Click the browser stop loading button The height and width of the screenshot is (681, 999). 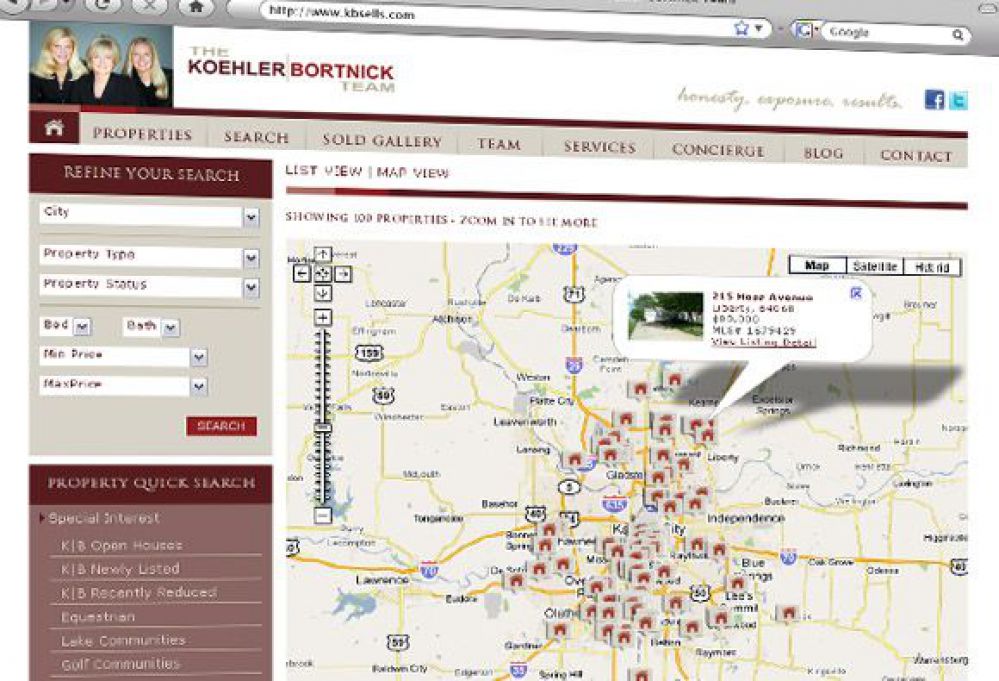tap(150, 6)
